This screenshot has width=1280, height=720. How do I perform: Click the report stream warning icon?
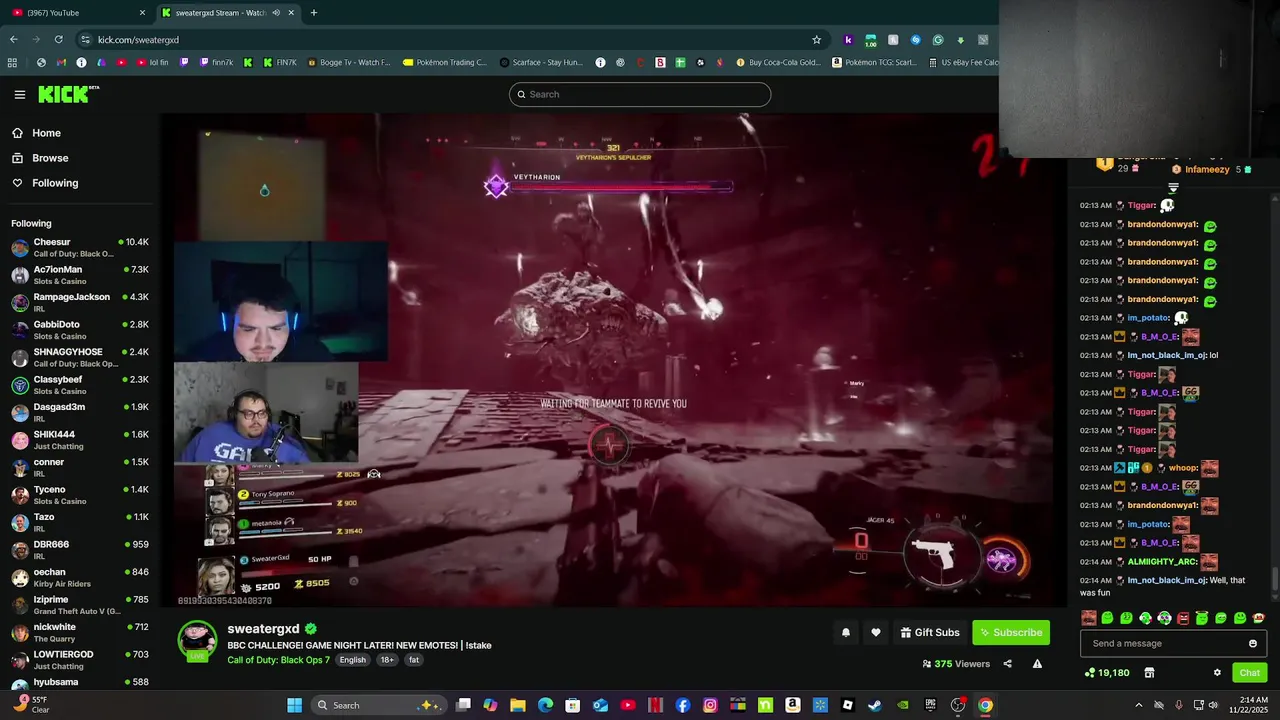coord(1037,664)
